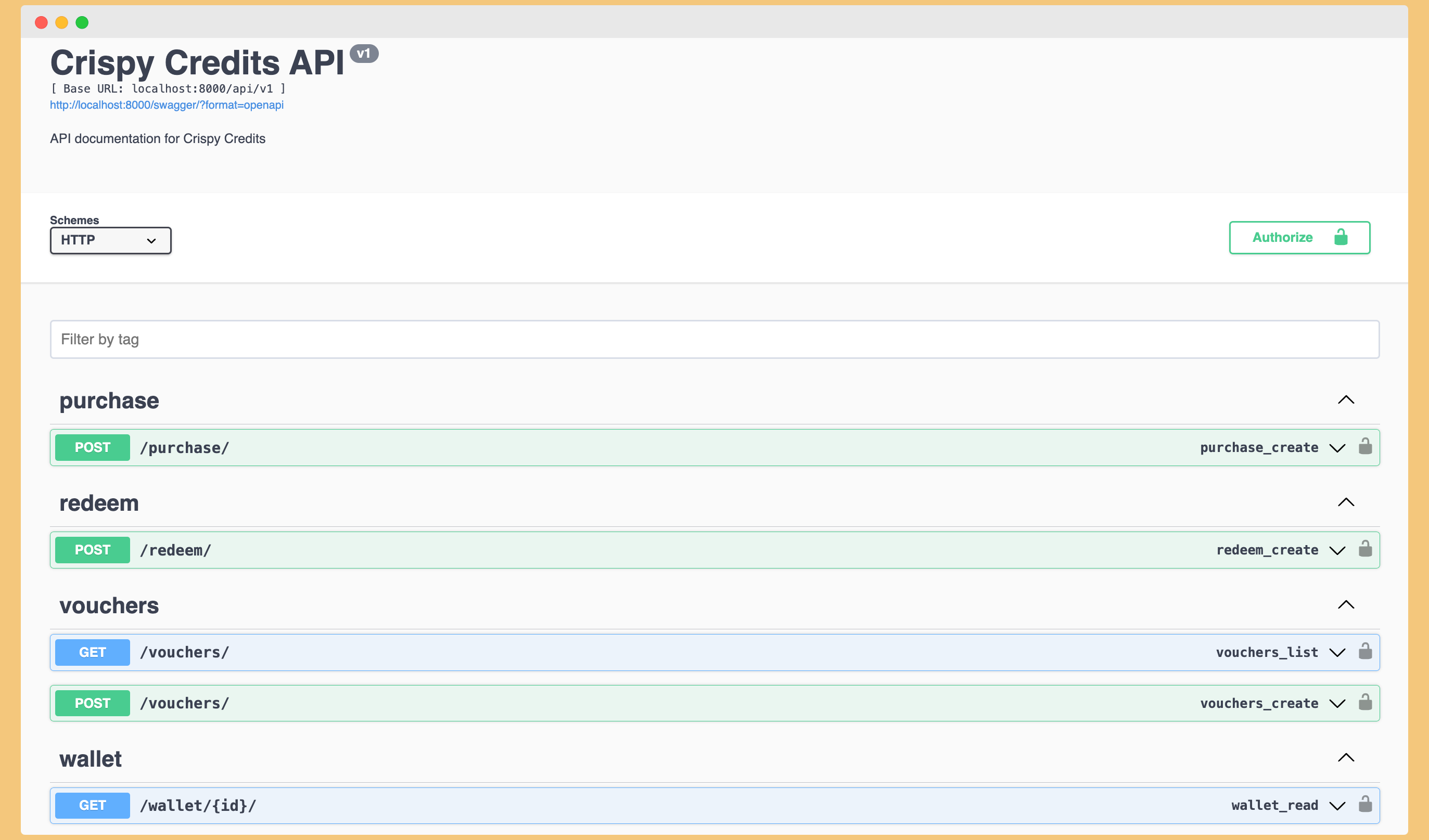Collapse the wallet tag section
Image resolution: width=1429 pixels, height=840 pixels.
1346,758
